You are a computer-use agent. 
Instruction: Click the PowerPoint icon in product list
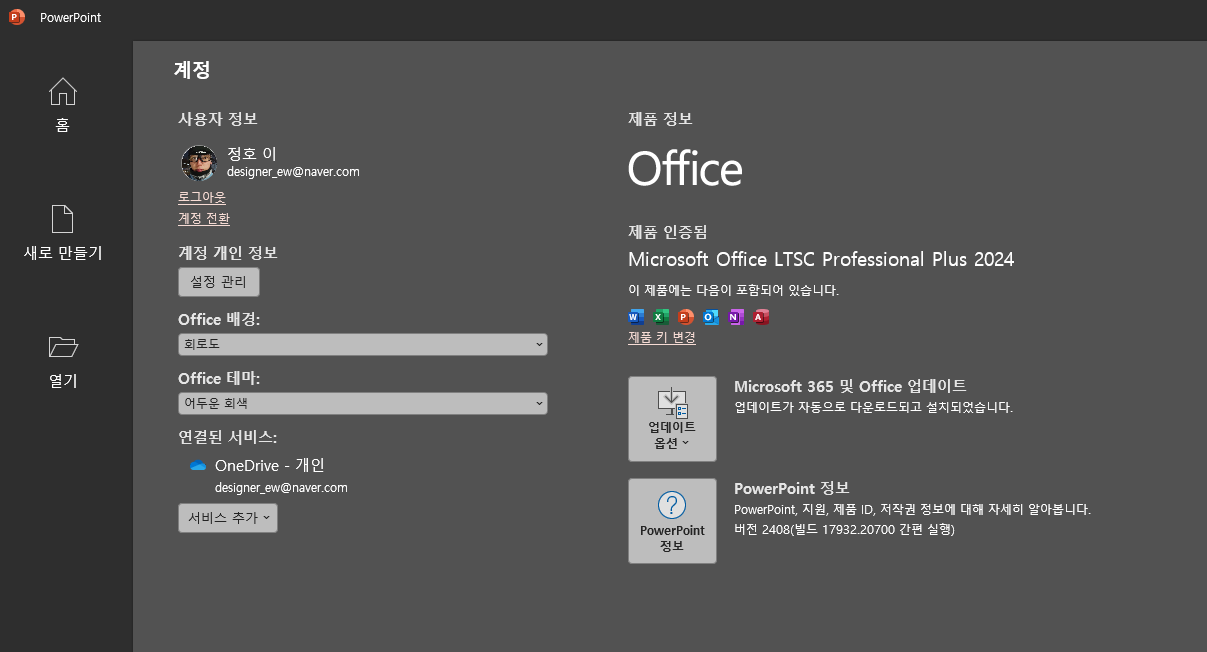point(686,317)
